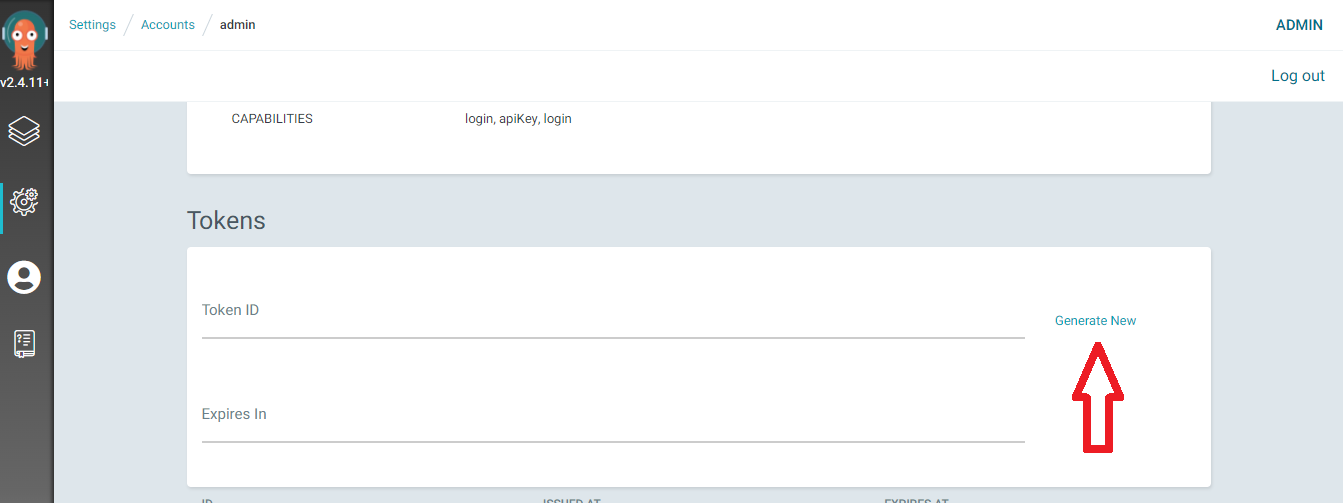This screenshot has height=503, width=1343.
Task: Click the CAPABILITIES label
Action: click(272, 119)
